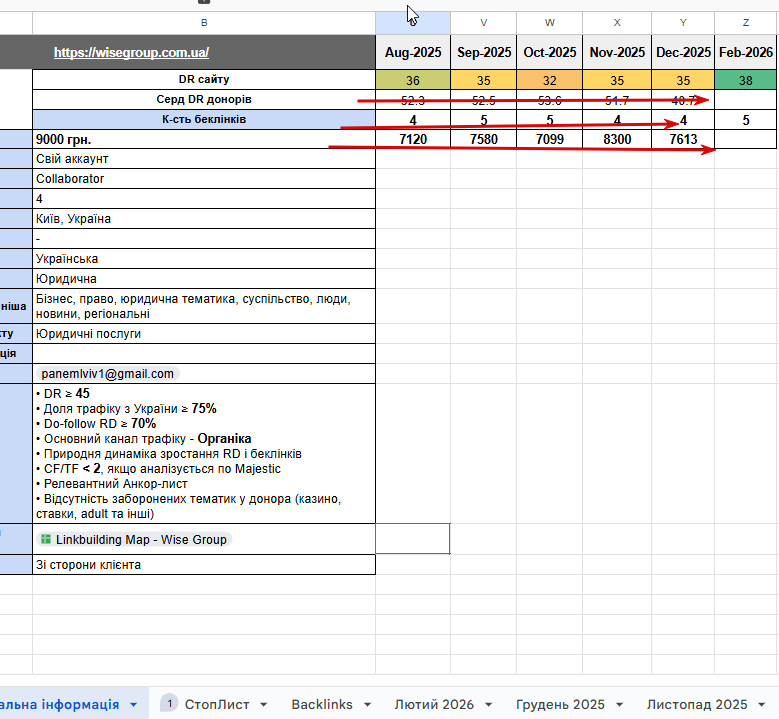Select the cell with value 7099
The image size is (779, 719).
pyautogui.click(x=549, y=139)
